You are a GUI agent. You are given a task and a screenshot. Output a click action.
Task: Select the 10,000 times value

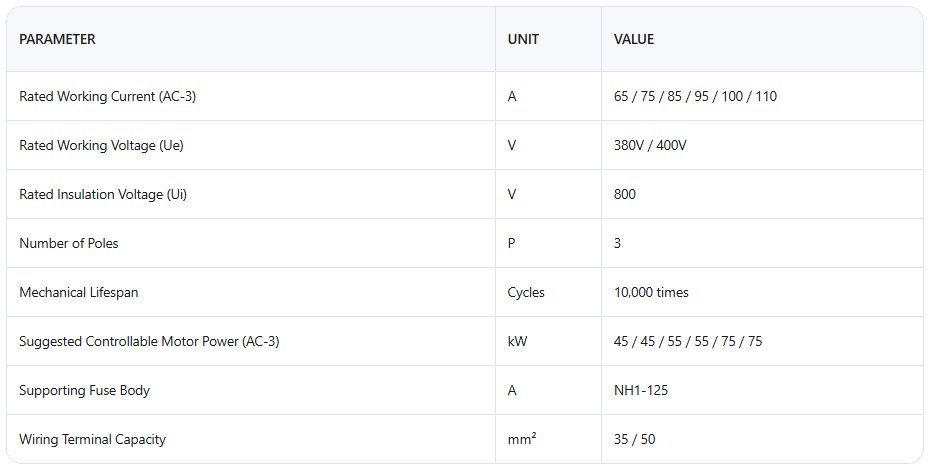(x=651, y=292)
